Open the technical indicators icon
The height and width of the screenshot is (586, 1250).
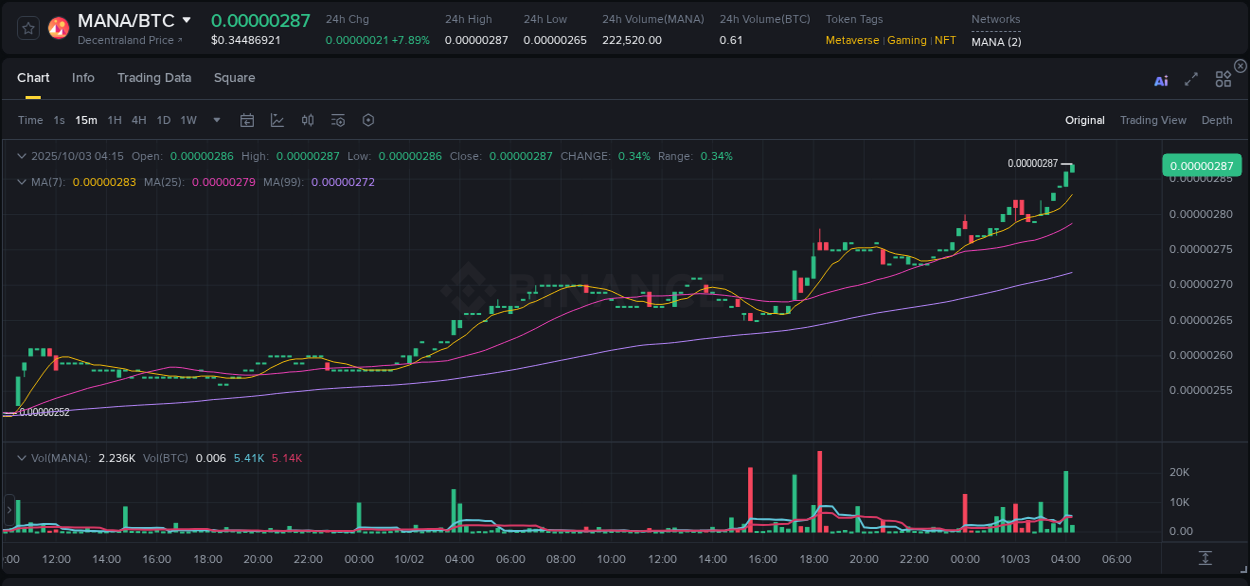click(337, 120)
